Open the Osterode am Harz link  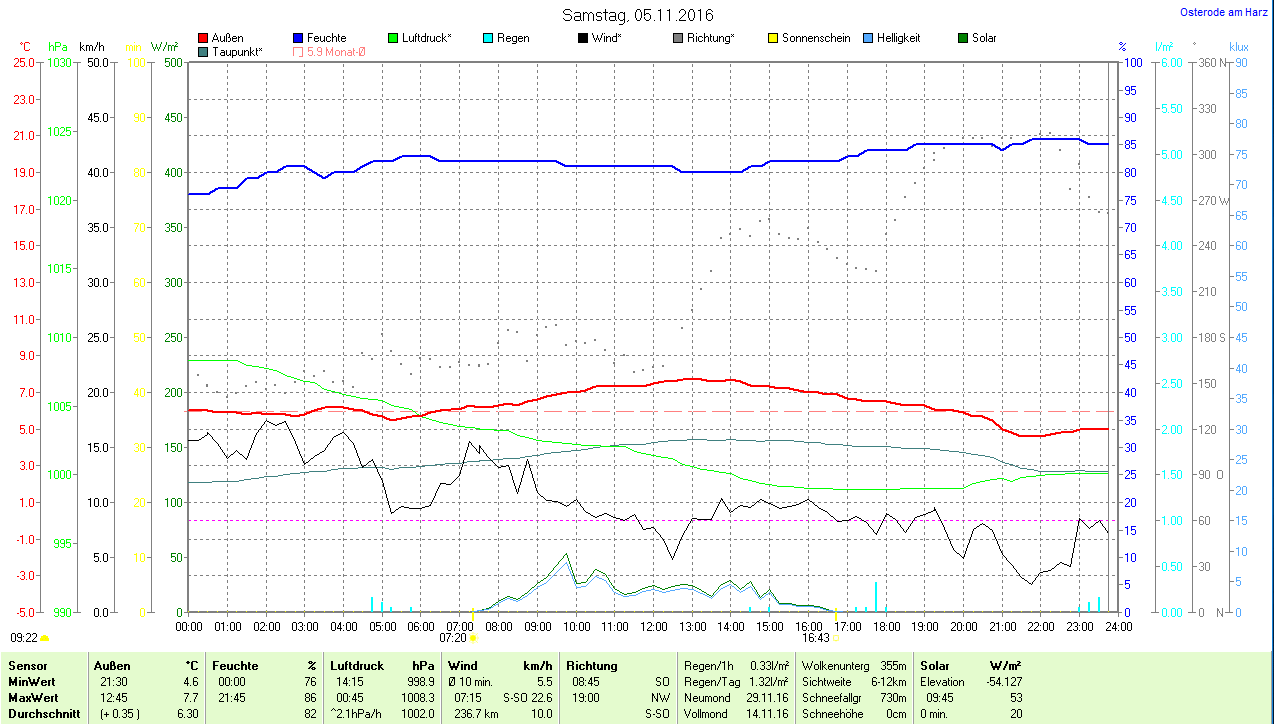click(x=1226, y=13)
